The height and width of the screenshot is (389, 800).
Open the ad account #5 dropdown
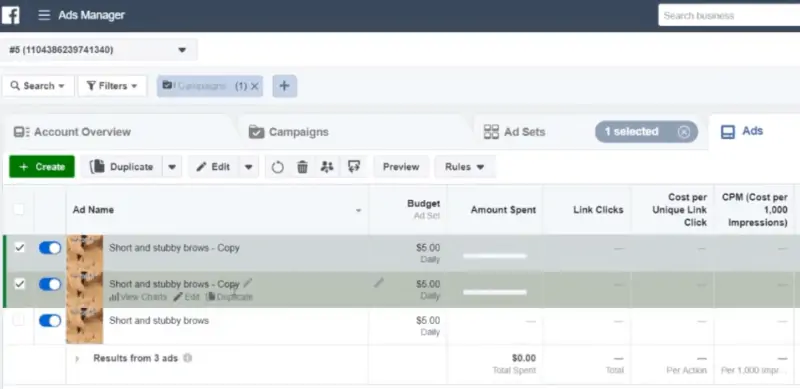pyautogui.click(x=98, y=50)
